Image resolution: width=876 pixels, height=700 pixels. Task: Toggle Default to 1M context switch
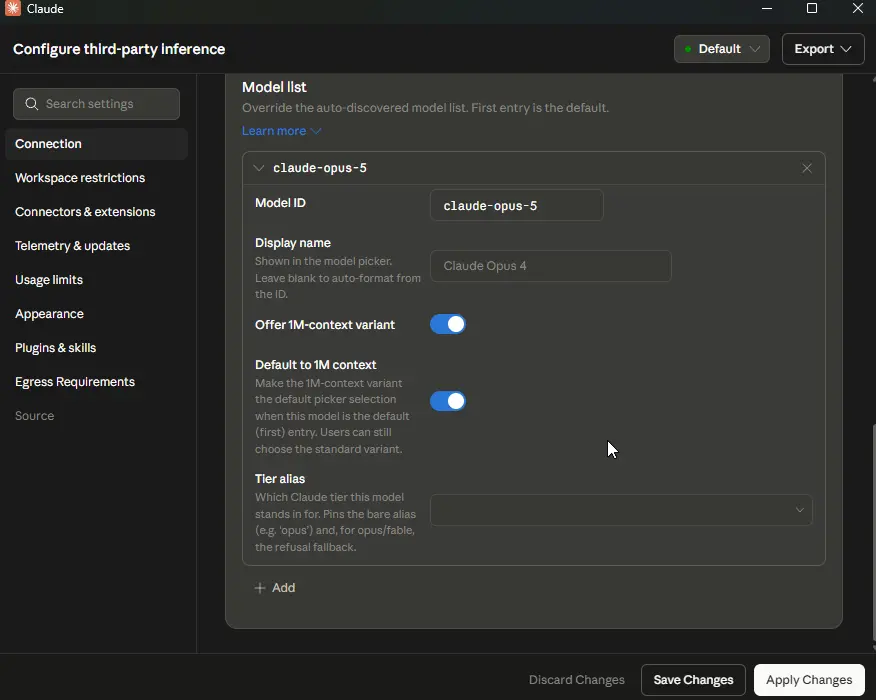(447, 401)
